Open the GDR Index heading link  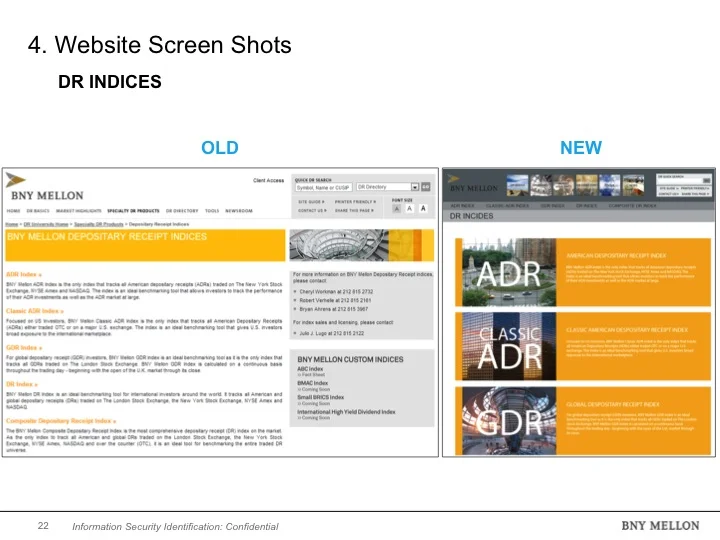coord(24,348)
